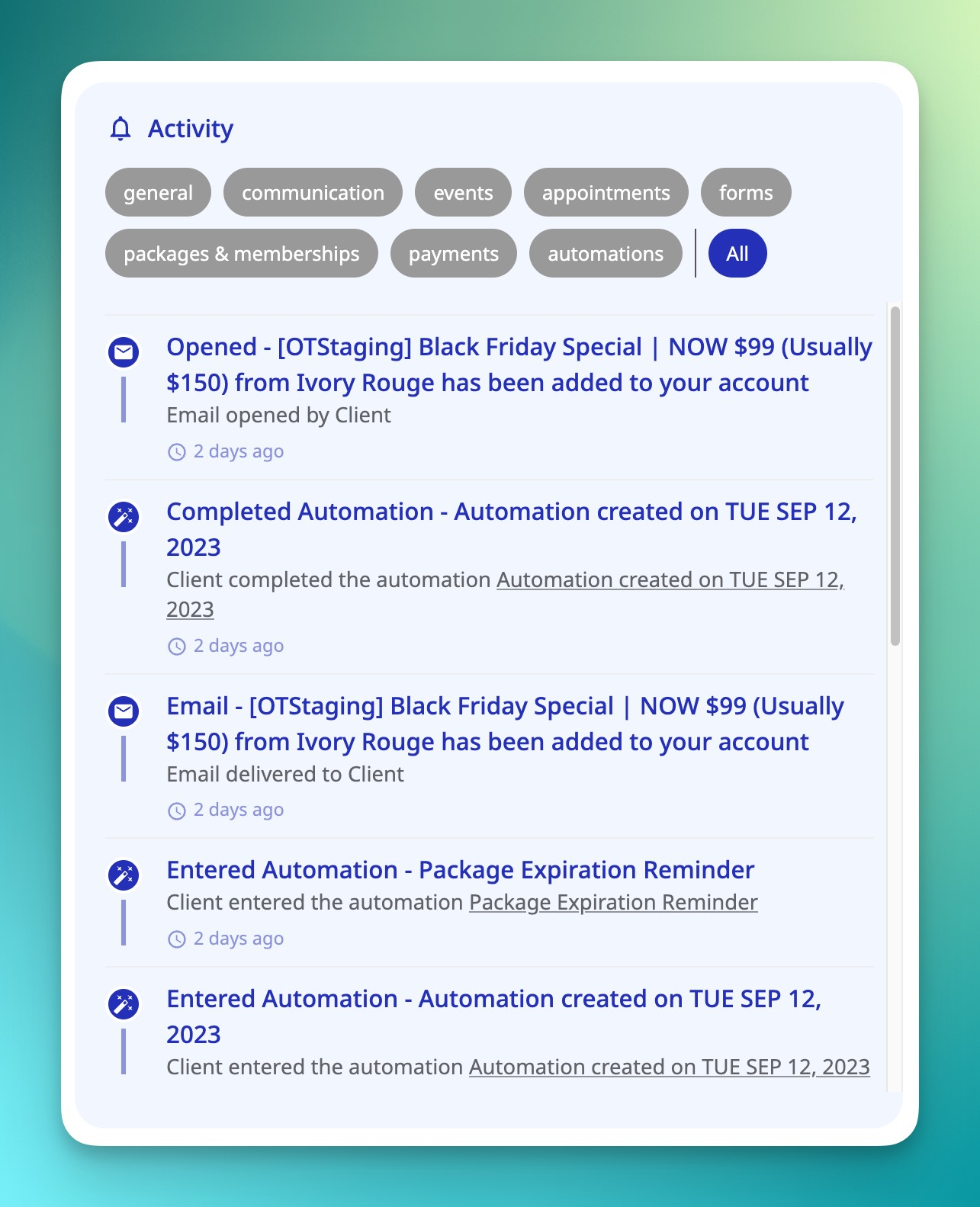Click the Activity bell icon
Screen dimensions: 980x1207
pos(120,129)
